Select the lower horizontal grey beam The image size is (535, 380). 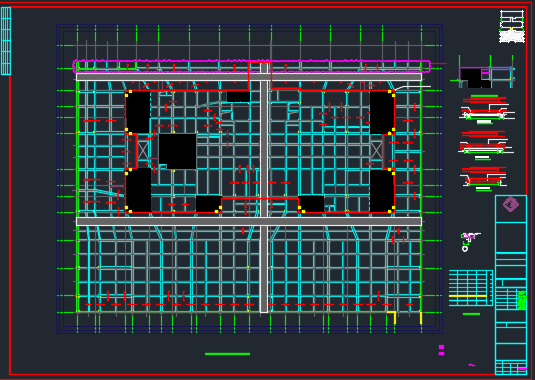[x=249, y=221]
